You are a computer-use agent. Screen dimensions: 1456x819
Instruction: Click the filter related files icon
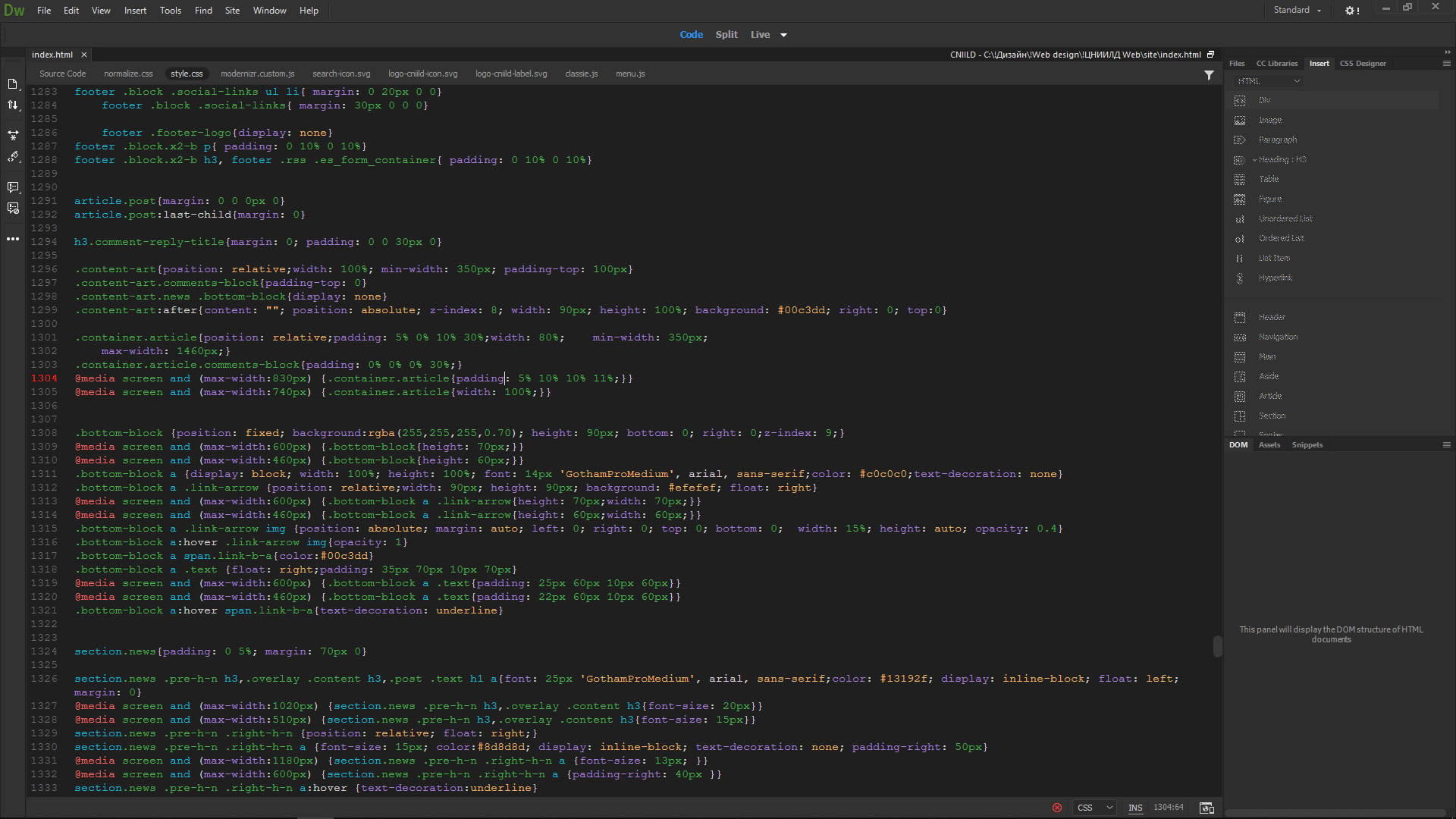(1209, 75)
